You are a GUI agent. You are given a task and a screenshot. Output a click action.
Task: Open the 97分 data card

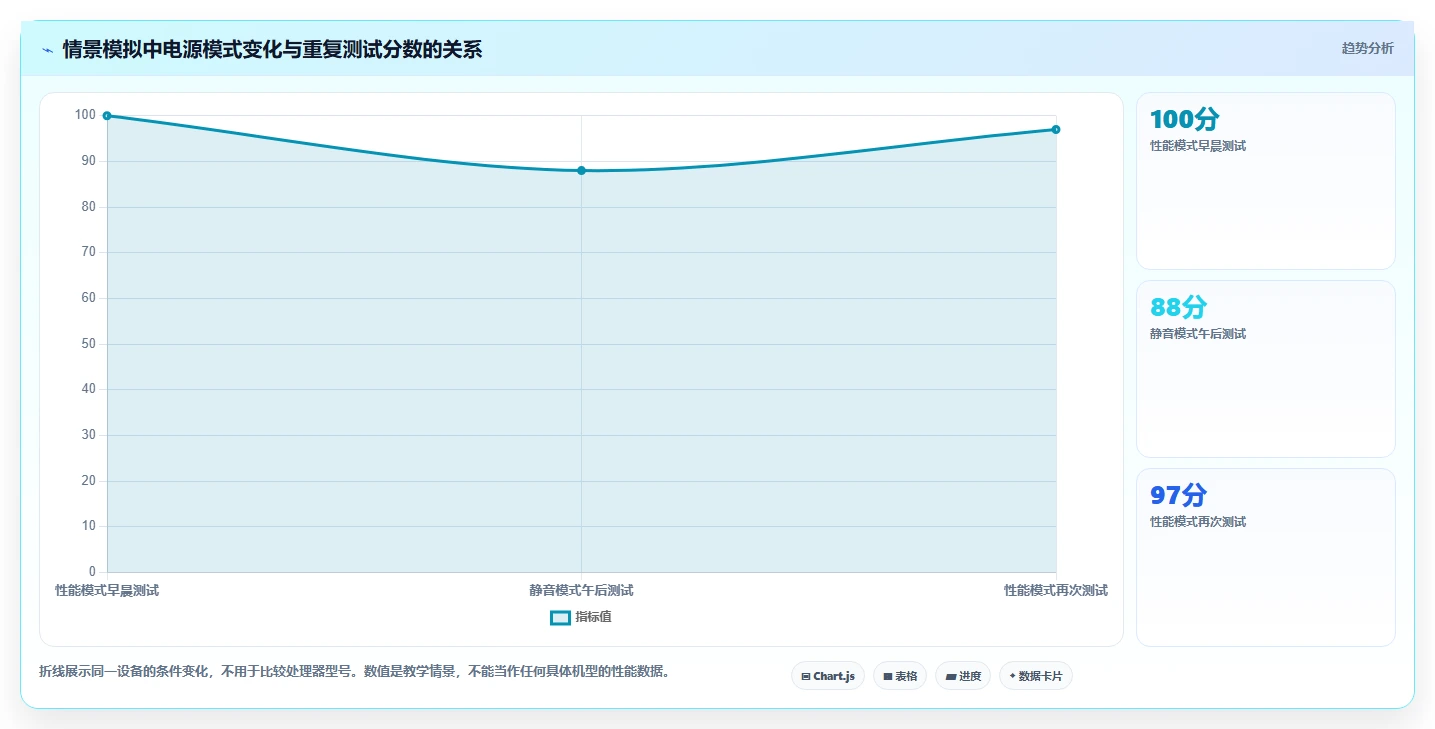(1265, 557)
